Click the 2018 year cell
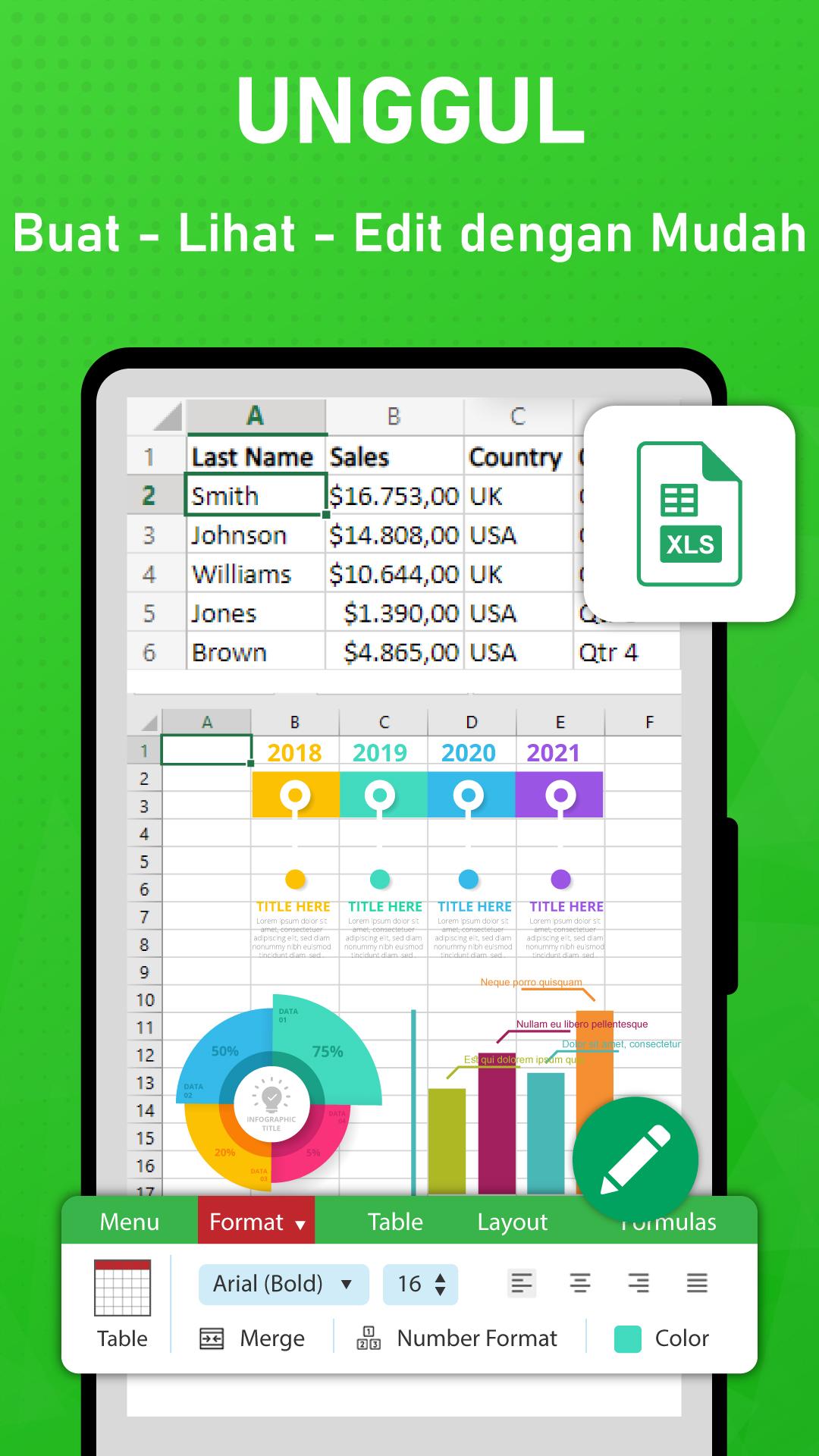 point(295,752)
